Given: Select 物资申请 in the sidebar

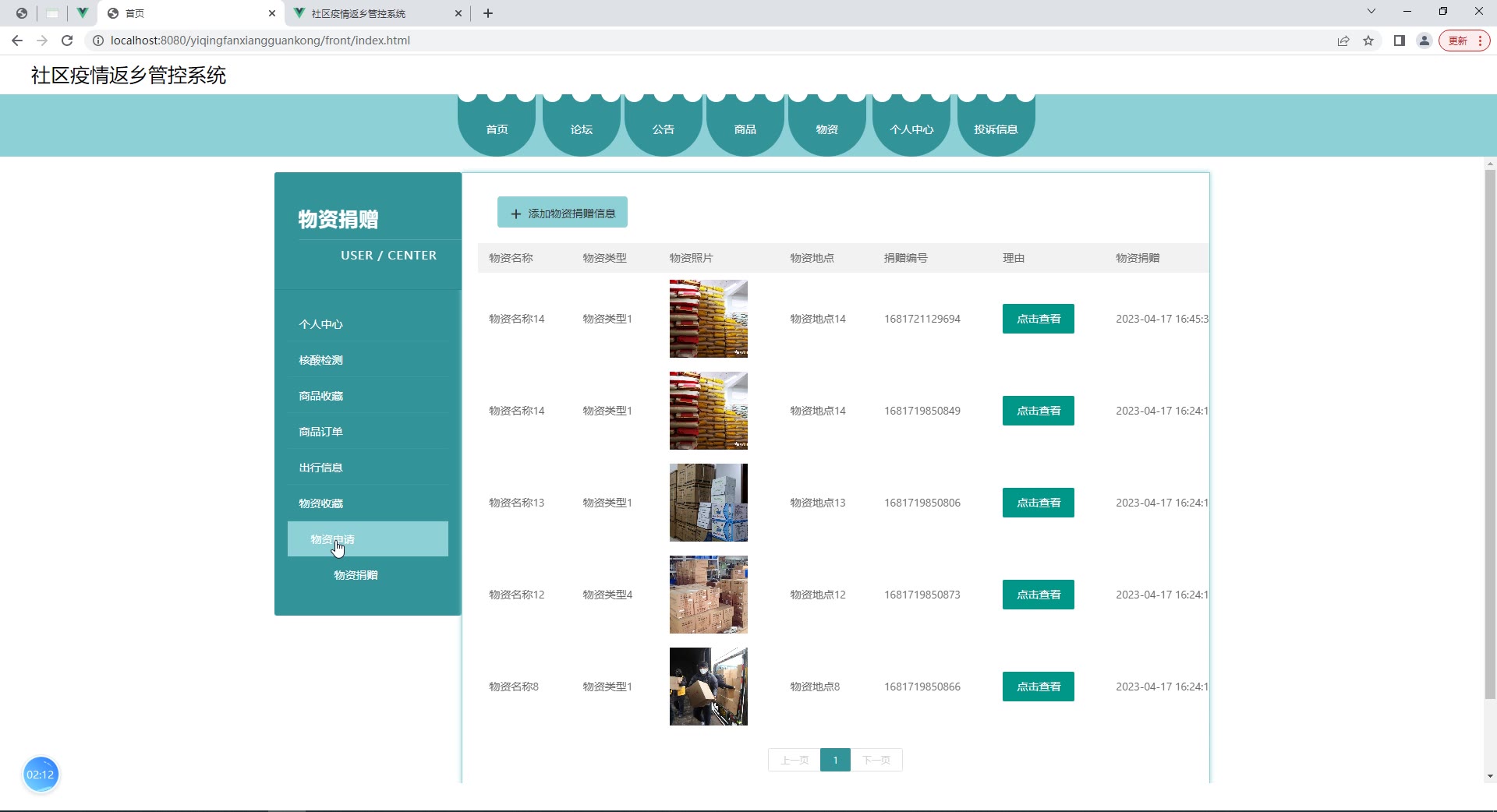Looking at the screenshot, I should pyautogui.click(x=368, y=539).
